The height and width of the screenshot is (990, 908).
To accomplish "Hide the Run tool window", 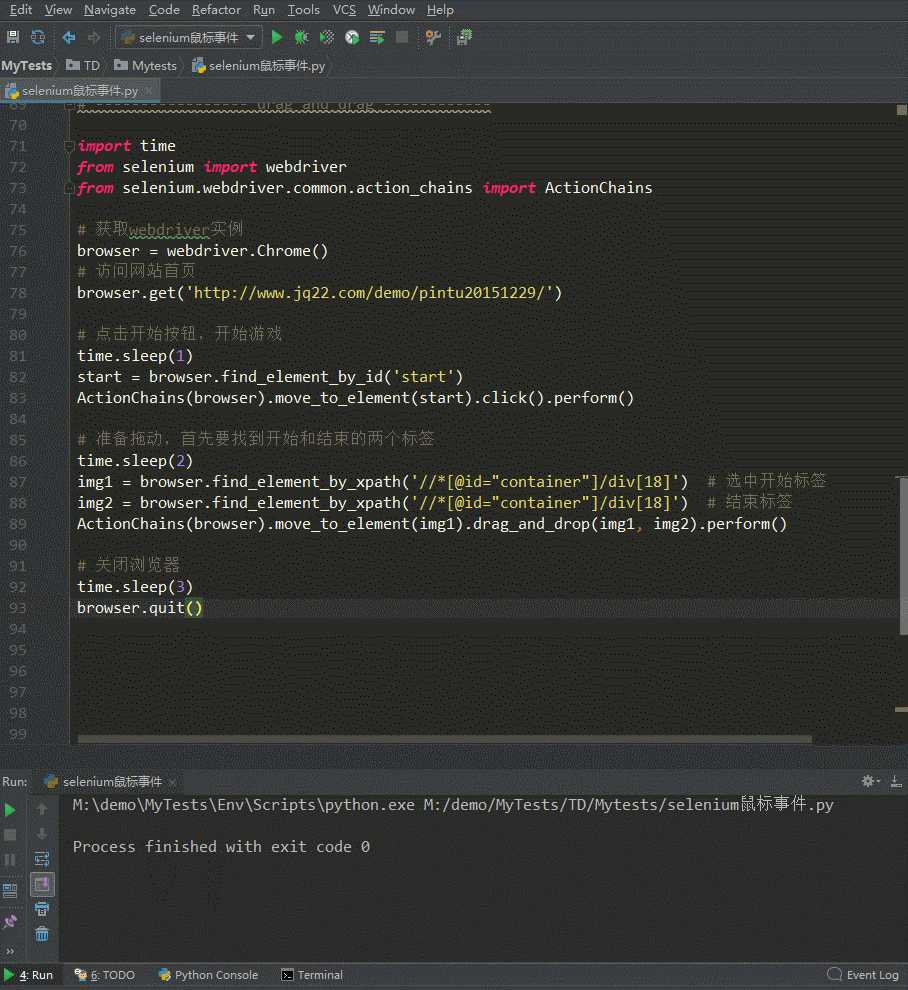I will click(x=895, y=782).
